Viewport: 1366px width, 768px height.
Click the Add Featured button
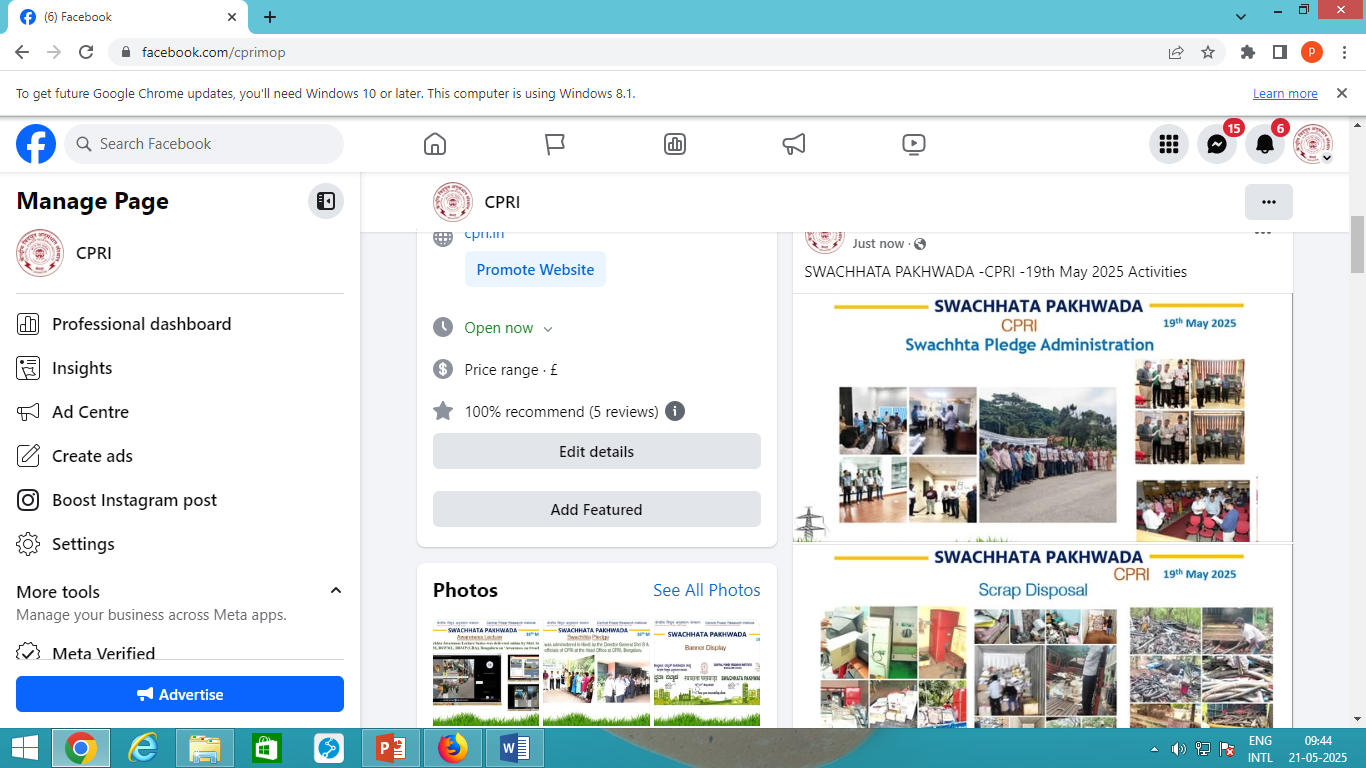(x=597, y=509)
